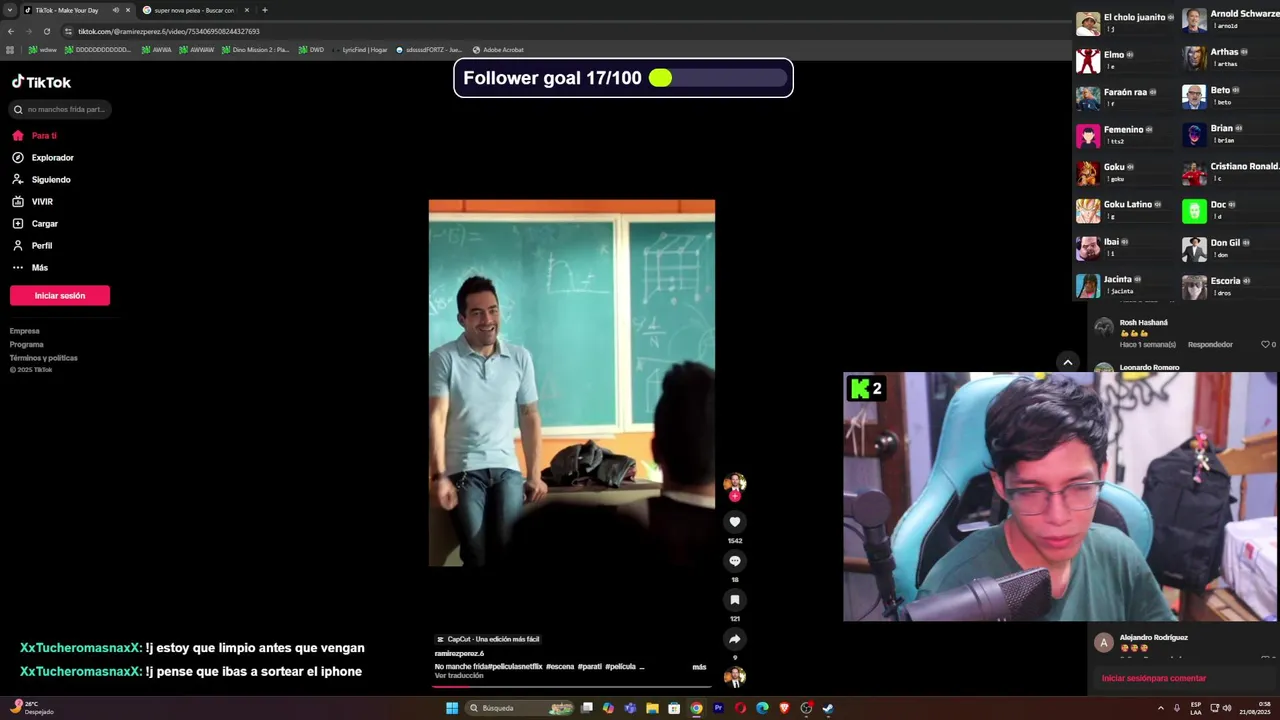Click the taskbar Búsqueda search box

tap(521, 708)
